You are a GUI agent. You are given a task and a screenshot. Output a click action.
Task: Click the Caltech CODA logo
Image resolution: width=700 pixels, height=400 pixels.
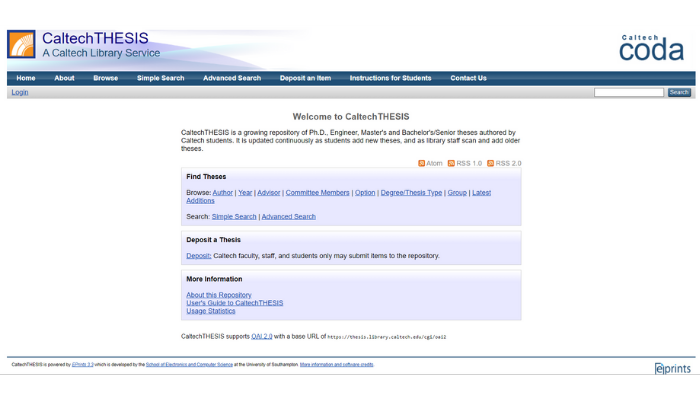(651, 47)
